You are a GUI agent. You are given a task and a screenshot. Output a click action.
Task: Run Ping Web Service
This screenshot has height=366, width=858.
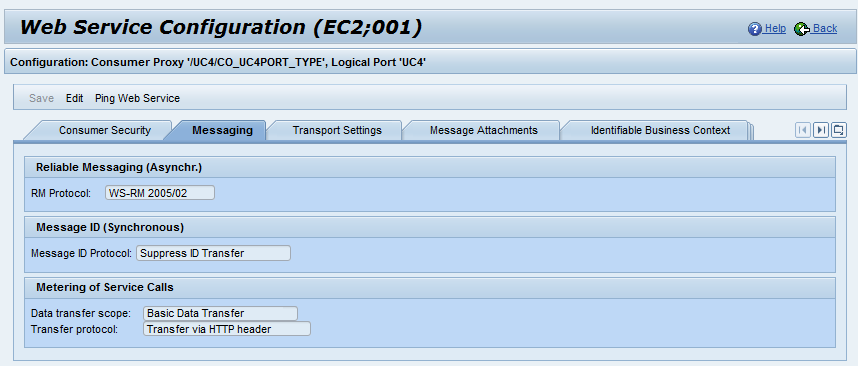(x=137, y=98)
